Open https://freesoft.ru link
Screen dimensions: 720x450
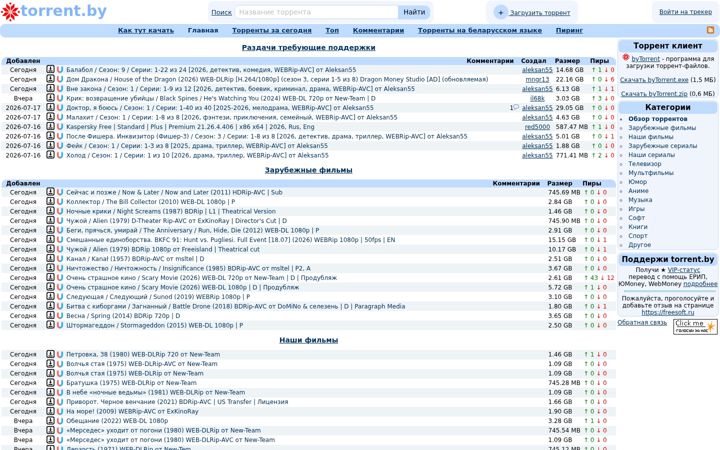[668, 312]
